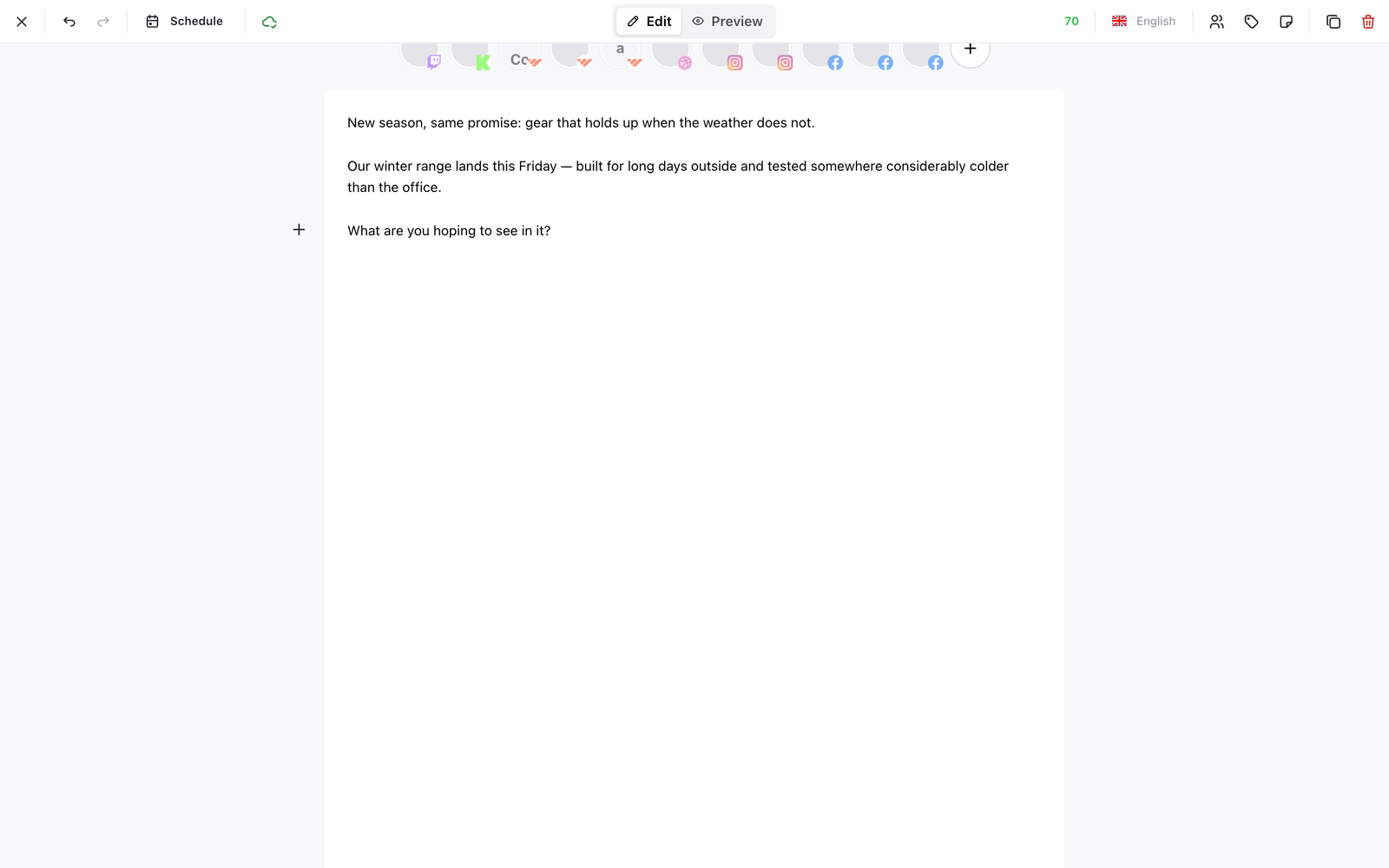Open the sticky note icon
The image size is (1389, 868).
click(x=1287, y=22)
